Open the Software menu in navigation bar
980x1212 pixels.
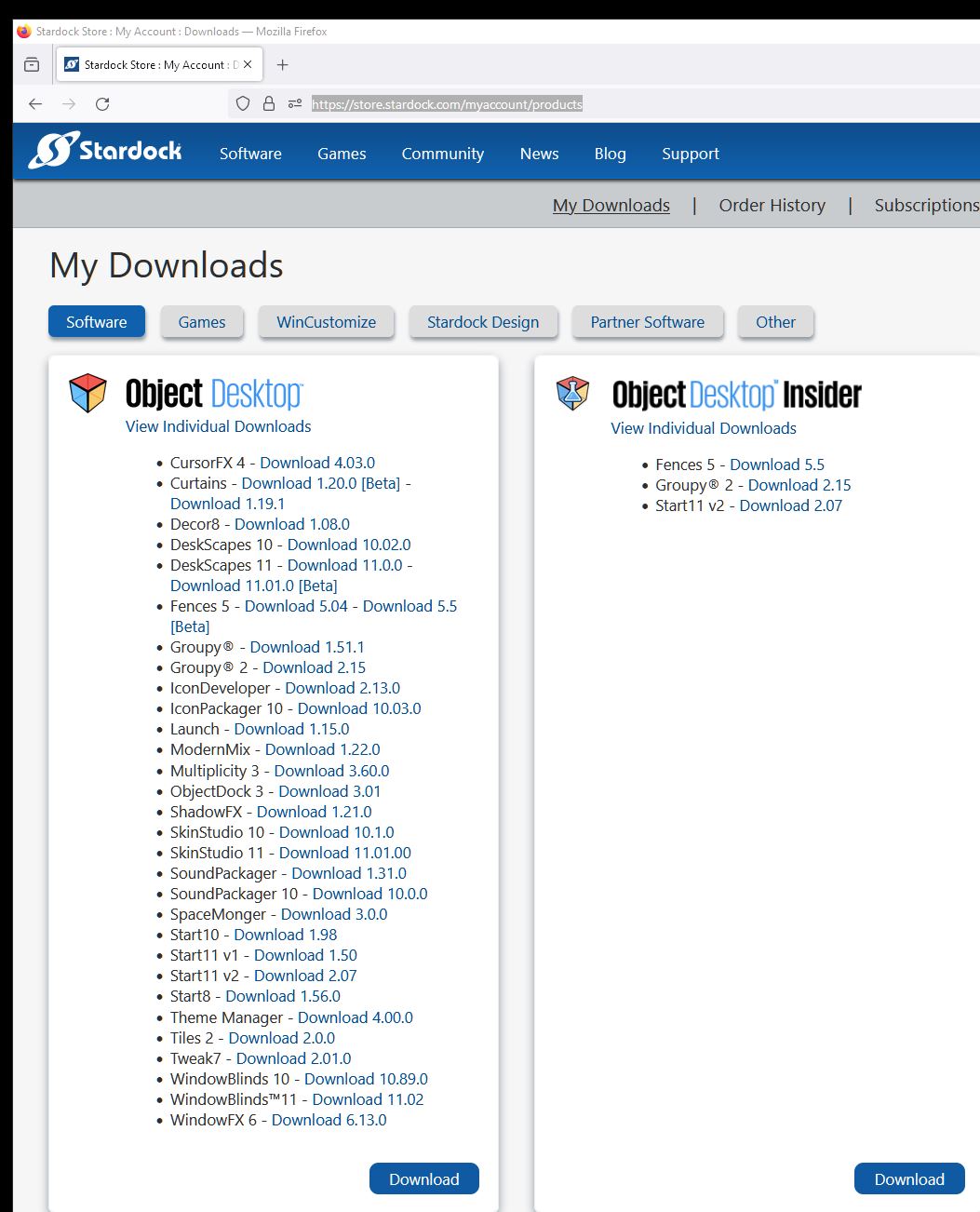coord(250,154)
